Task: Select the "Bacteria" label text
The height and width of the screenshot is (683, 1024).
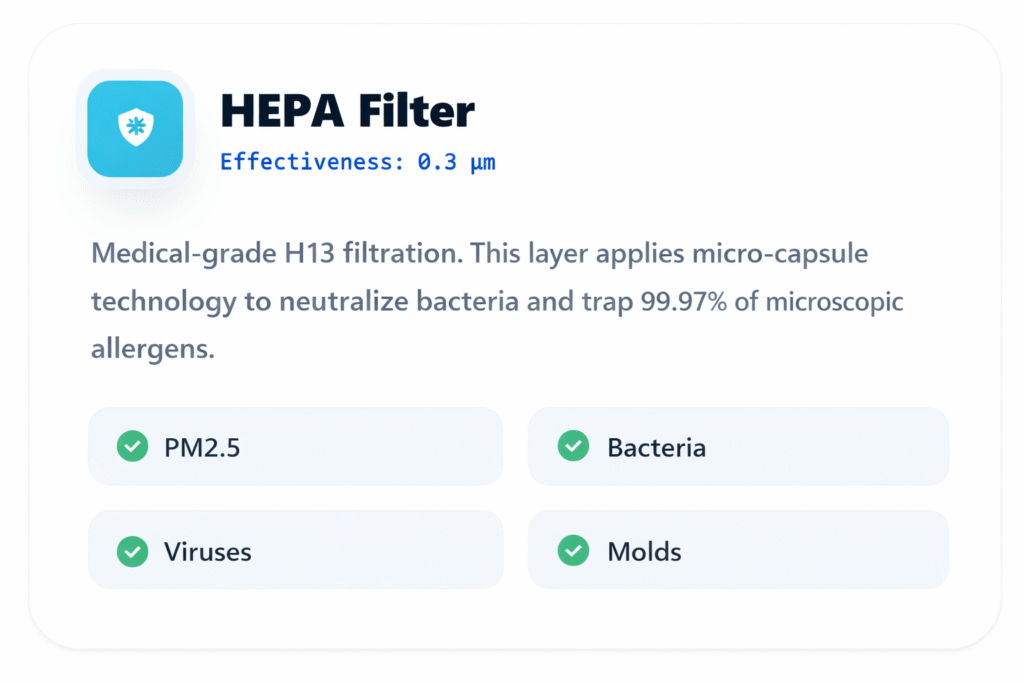Action: (656, 447)
